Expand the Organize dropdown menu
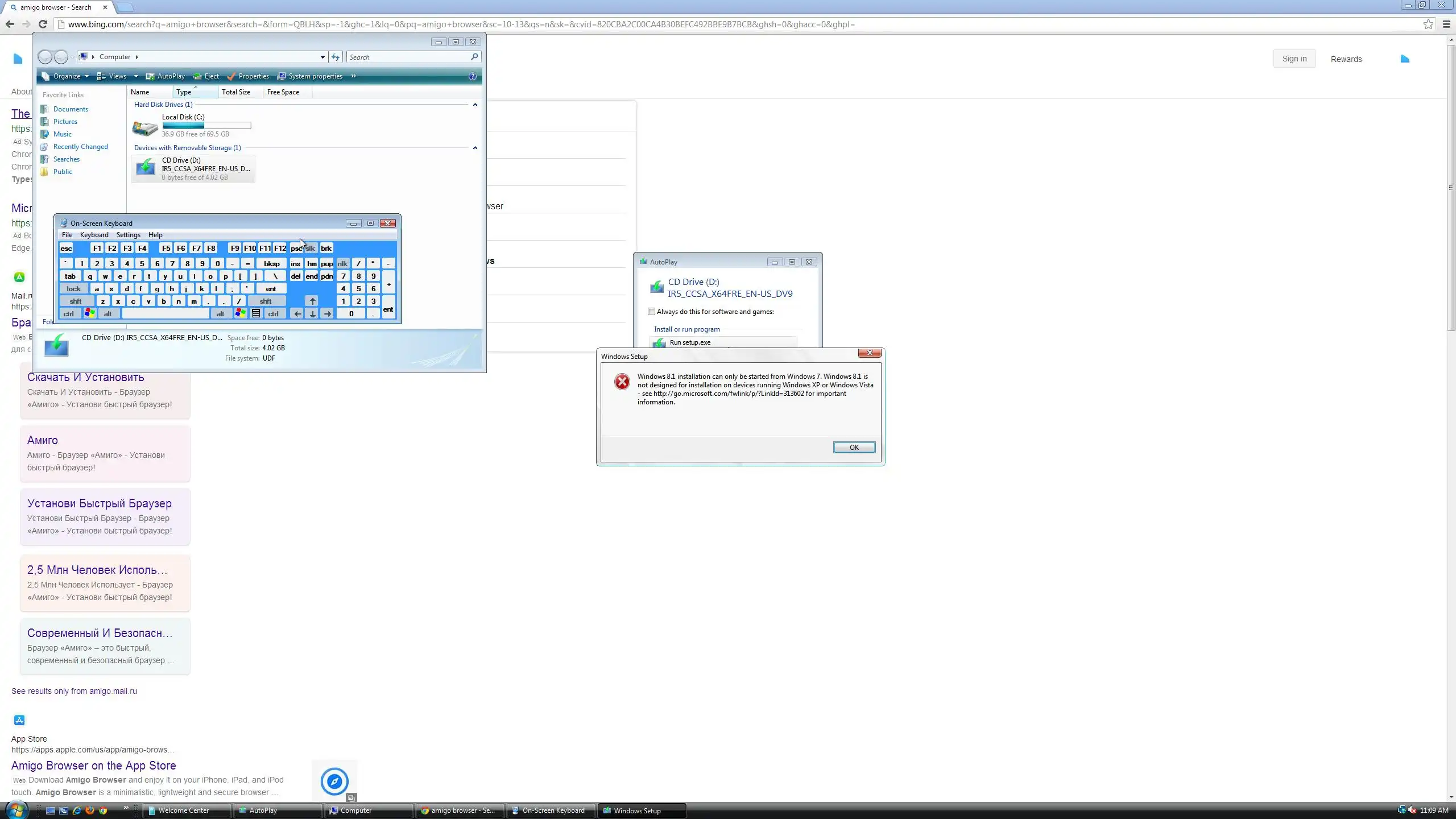 pos(66,76)
